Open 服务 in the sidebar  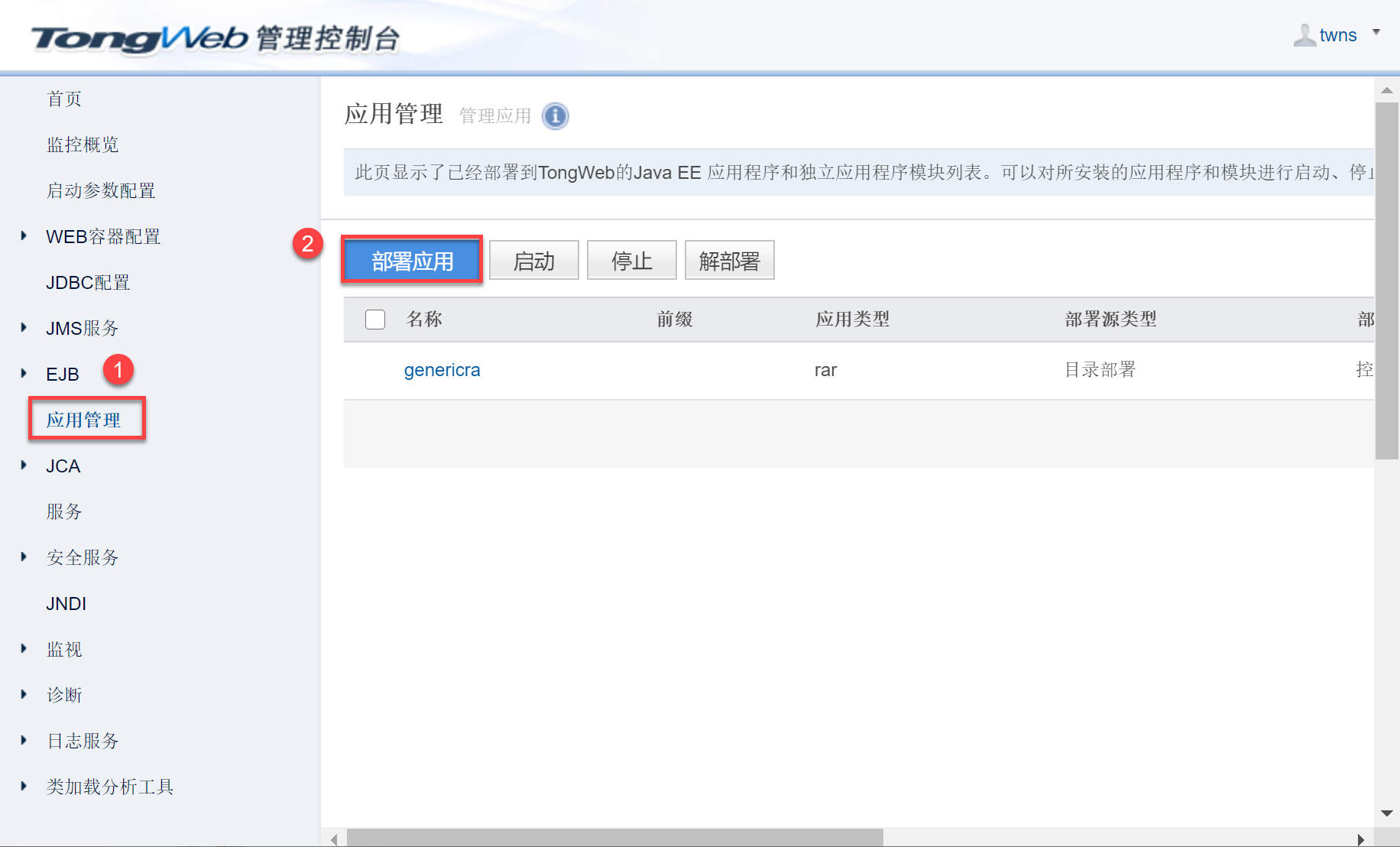point(64,512)
